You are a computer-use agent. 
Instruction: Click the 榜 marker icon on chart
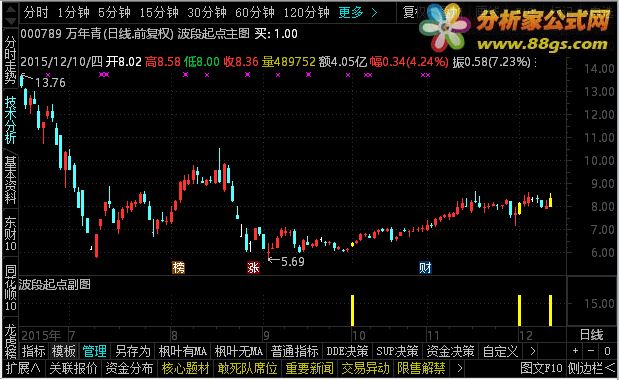click(178, 268)
